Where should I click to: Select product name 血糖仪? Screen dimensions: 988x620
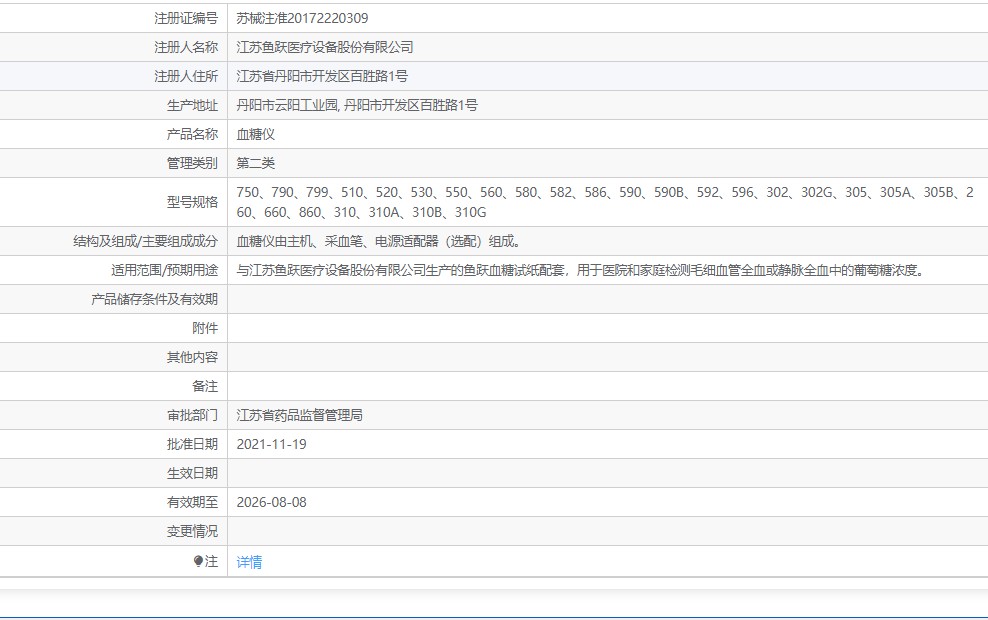255,134
